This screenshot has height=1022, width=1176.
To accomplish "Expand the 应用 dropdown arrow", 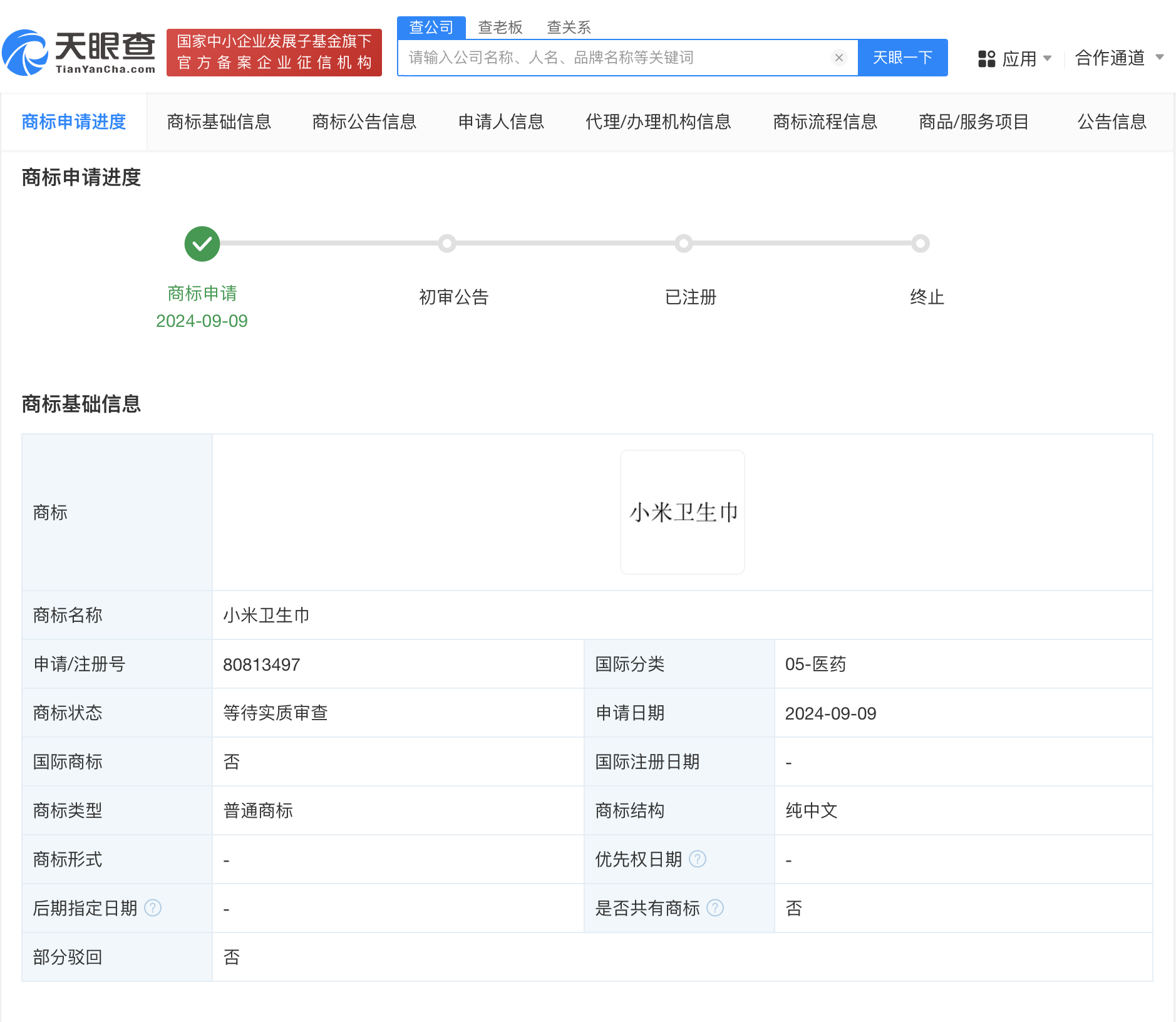I will point(1048,58).
